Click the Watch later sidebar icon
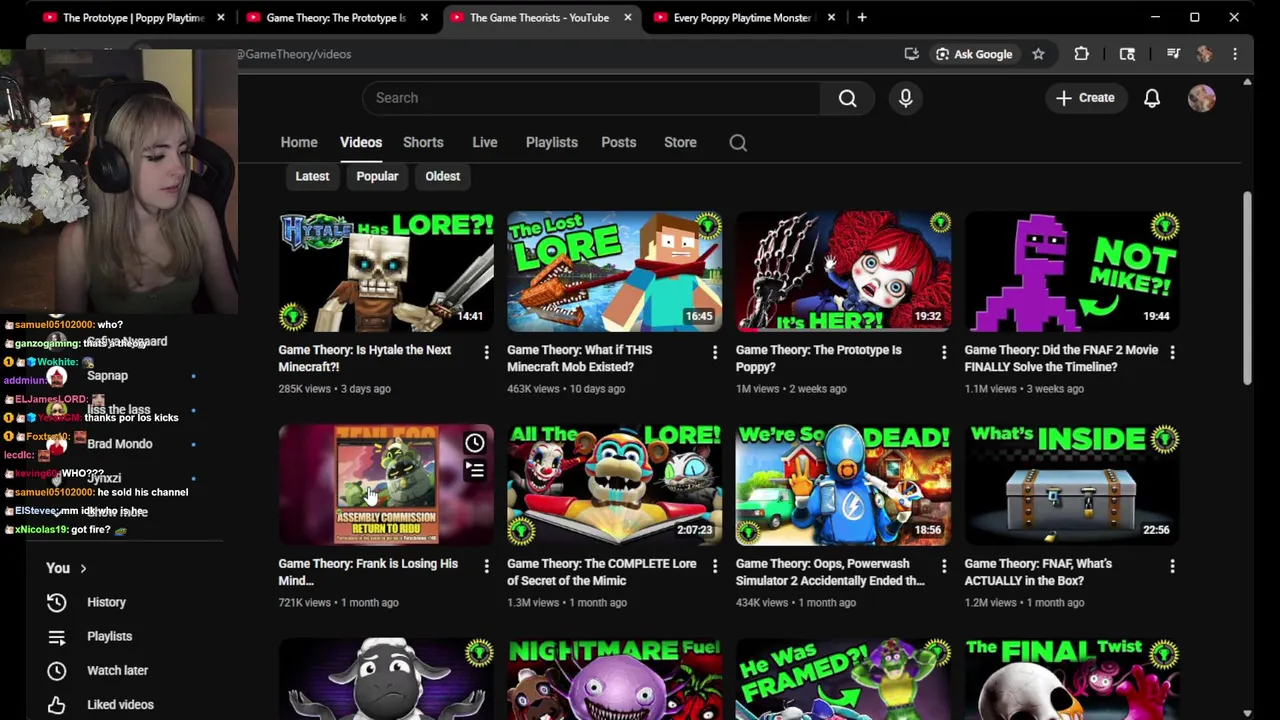The image size is (1280, 720). [57, 671]
